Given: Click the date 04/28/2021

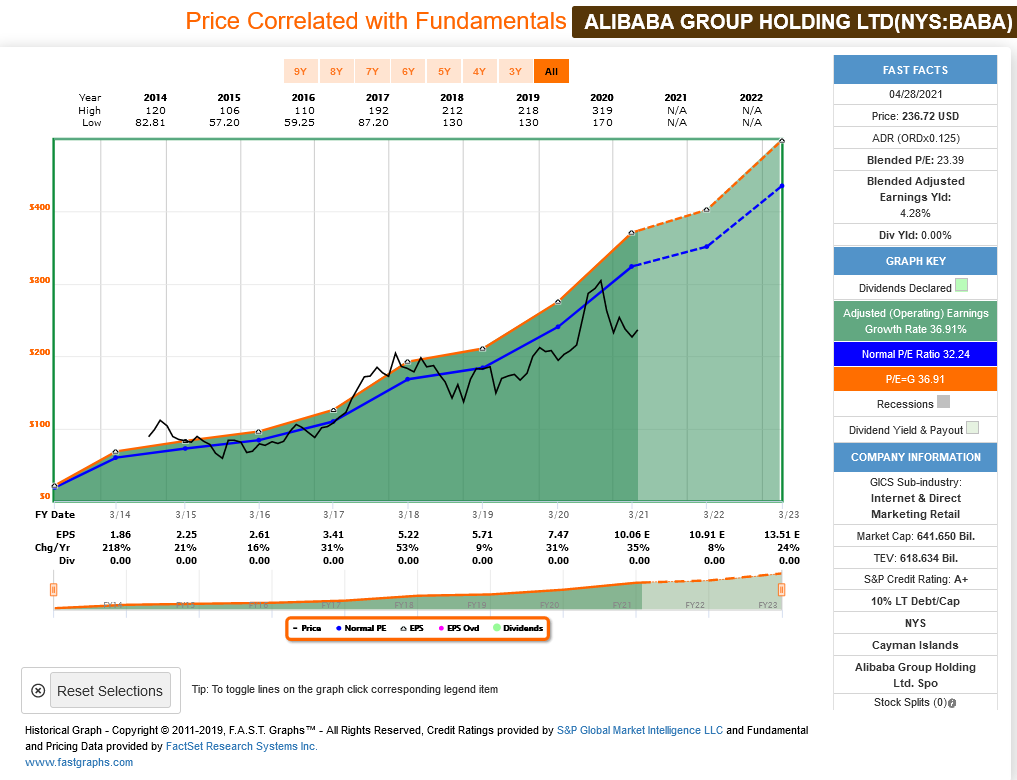Looking at the screenshot, I should (915, 94).
